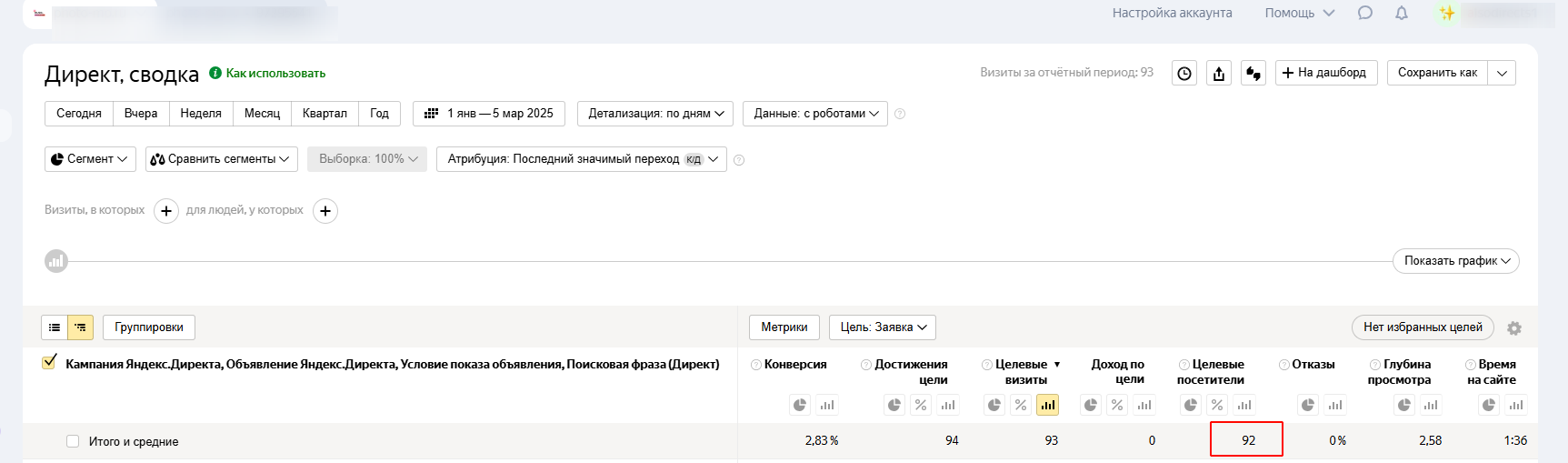
Task: Show bar chart for Конверсия column
Action: pyautogui.click(x=826, y=405)
